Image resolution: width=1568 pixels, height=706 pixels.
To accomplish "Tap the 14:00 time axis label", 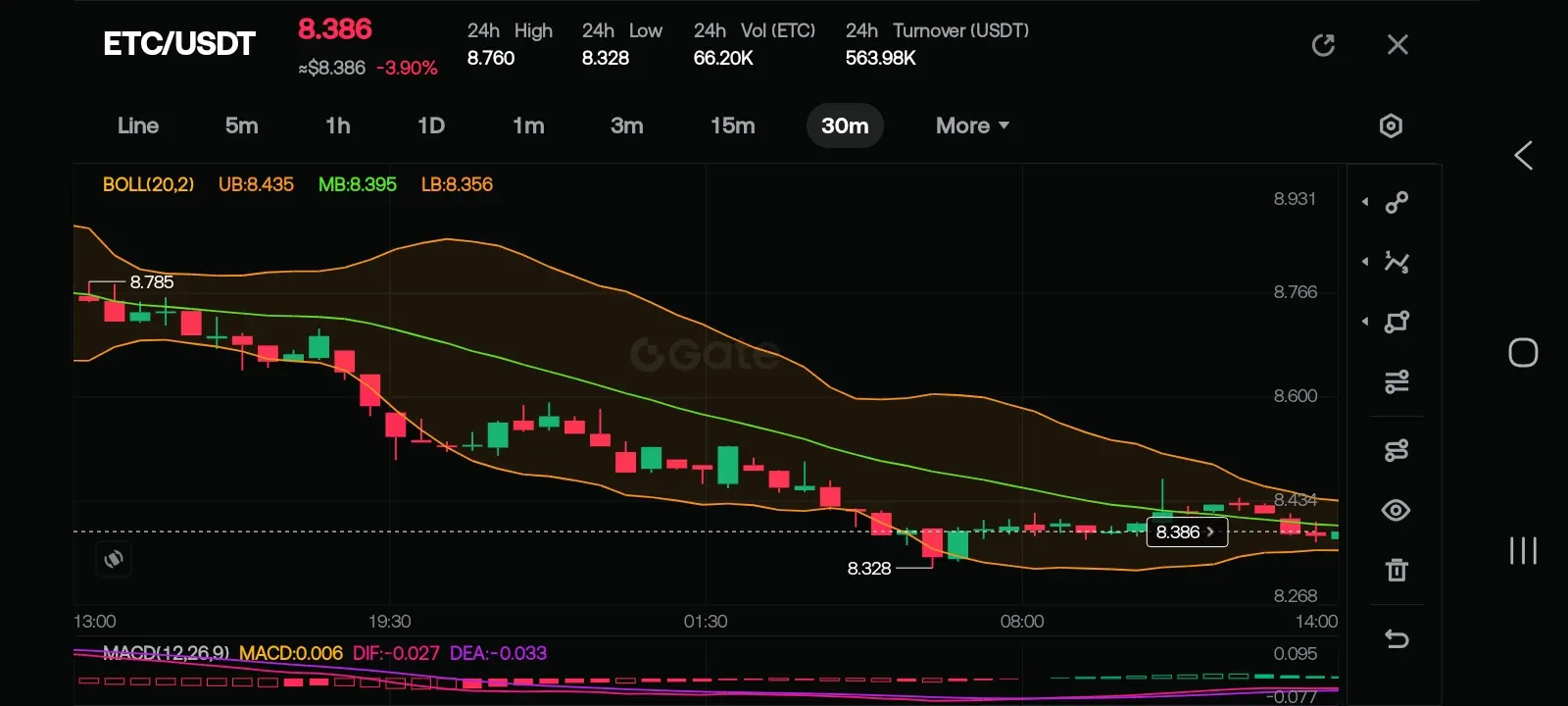I will (1316, 622).
